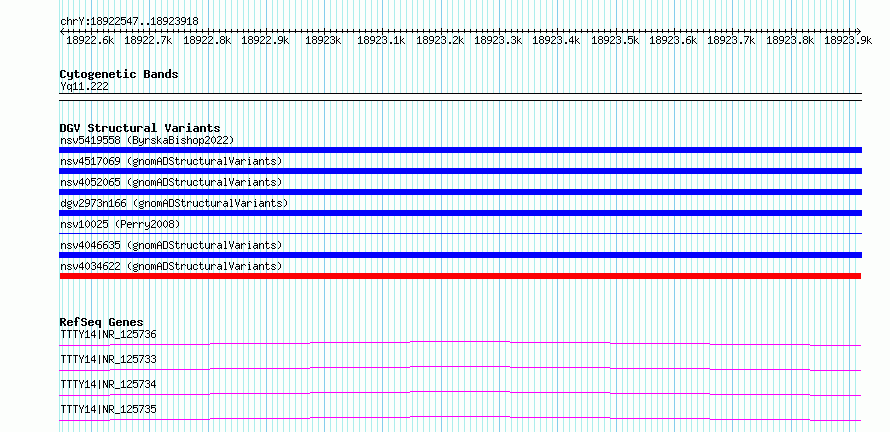This screenshot has height=432, width=890.
Task: Click the nsv4517069 variant label
Action: [171, 161]
